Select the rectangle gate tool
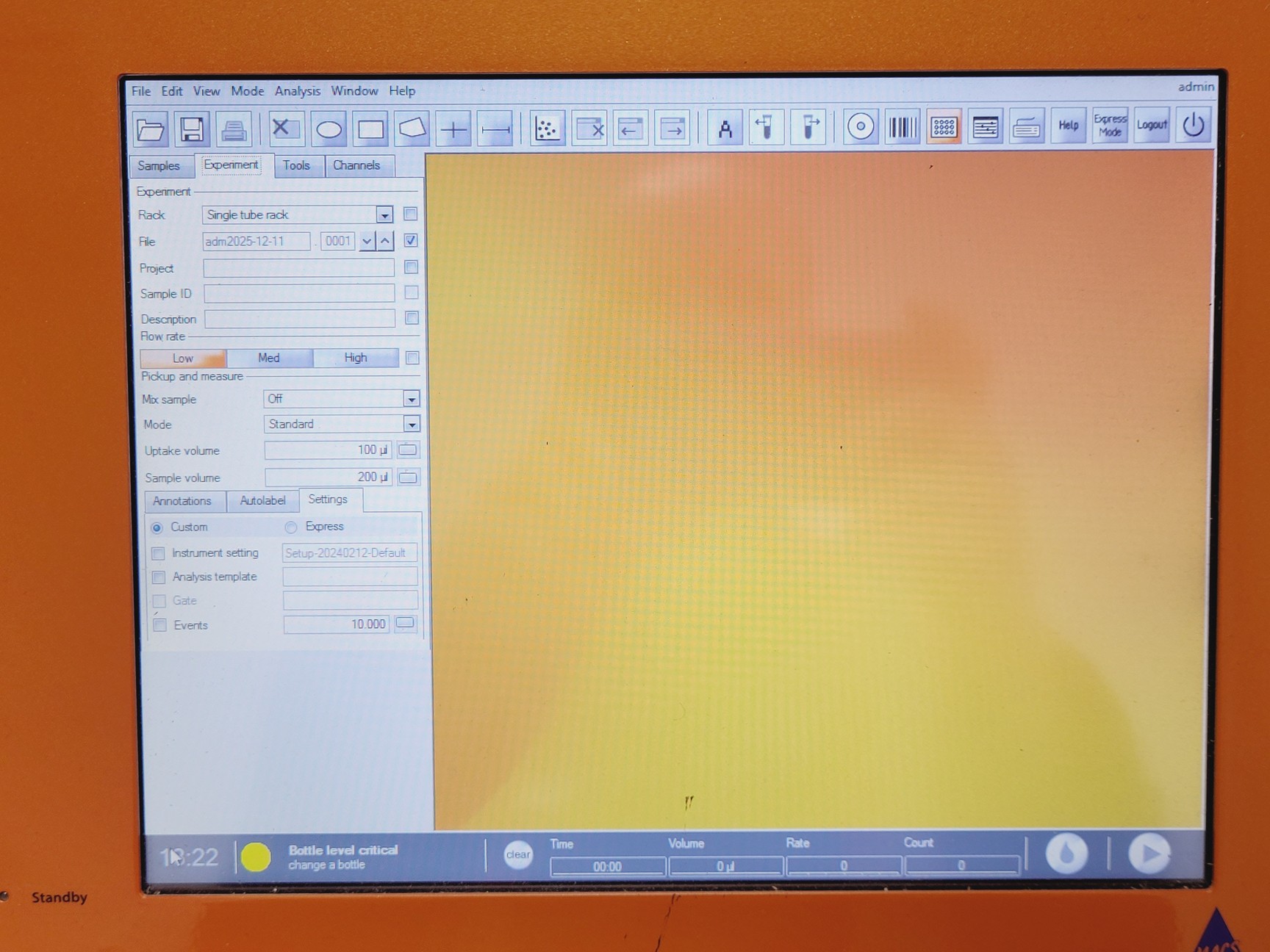1270x952 pixels. 370,129
